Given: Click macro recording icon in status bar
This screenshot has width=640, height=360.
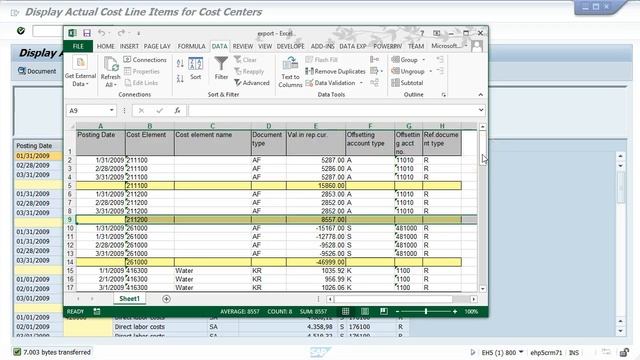Looking at the screenshot, I should (97, 311).
